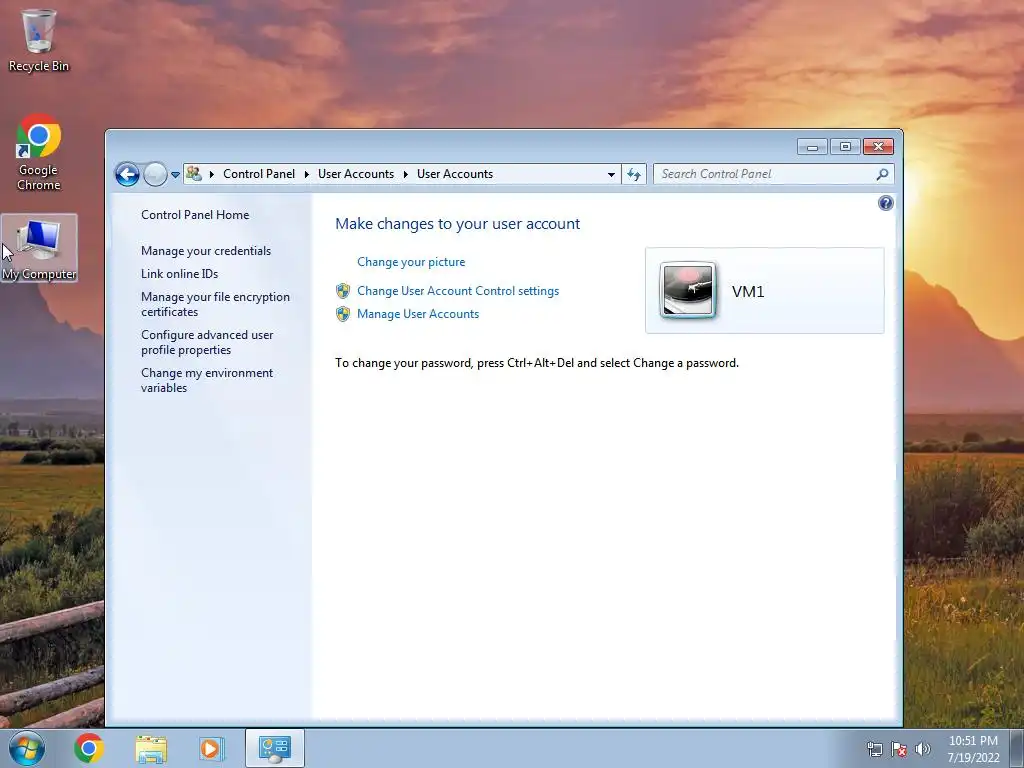
Task: Expand the arrow after Control Panel breadcrumb
Action: tap(306, 174)
